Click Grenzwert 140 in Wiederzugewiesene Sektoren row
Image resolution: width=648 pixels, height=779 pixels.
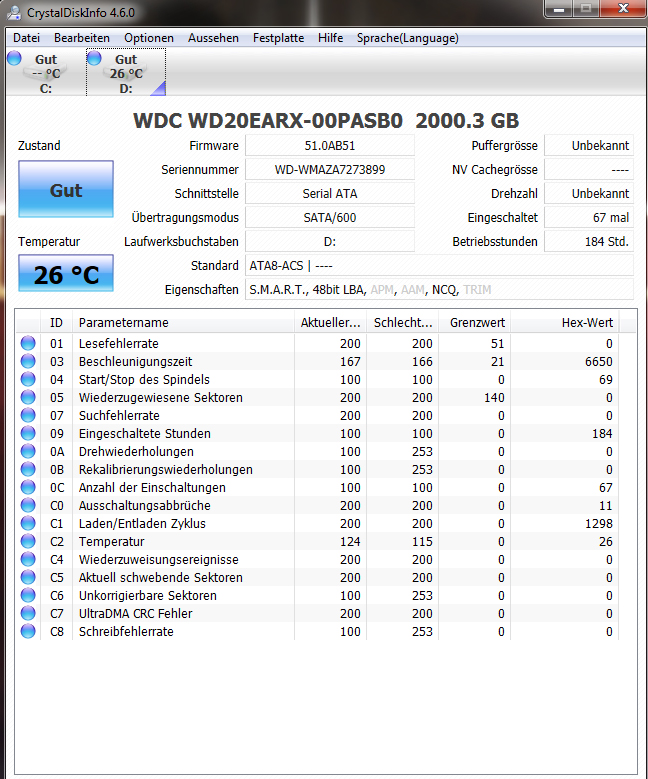494,397
